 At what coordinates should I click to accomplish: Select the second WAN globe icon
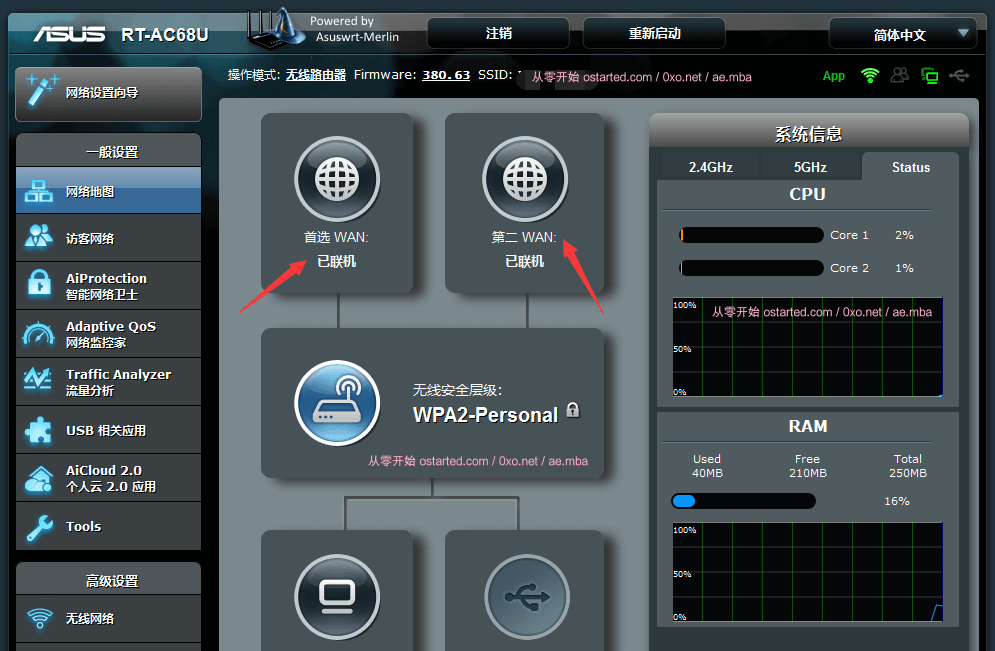click(x=525, y=179)
